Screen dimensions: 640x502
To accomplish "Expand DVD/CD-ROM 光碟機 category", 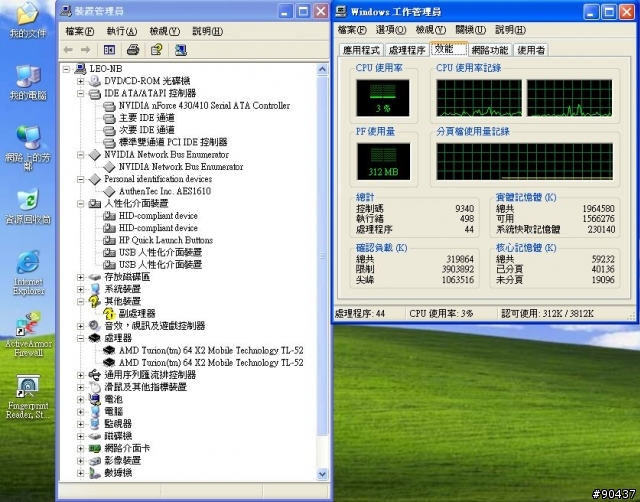I will point(80,81).
